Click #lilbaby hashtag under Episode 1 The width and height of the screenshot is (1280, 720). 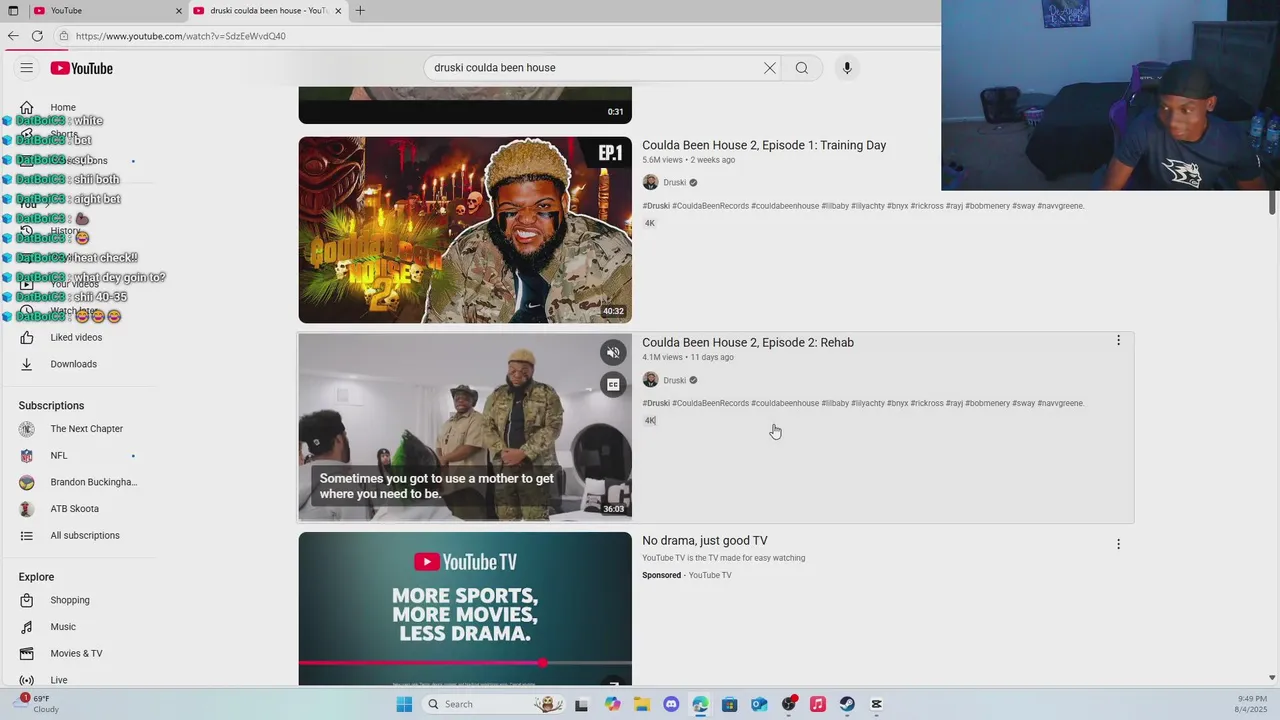pos(835,206)
